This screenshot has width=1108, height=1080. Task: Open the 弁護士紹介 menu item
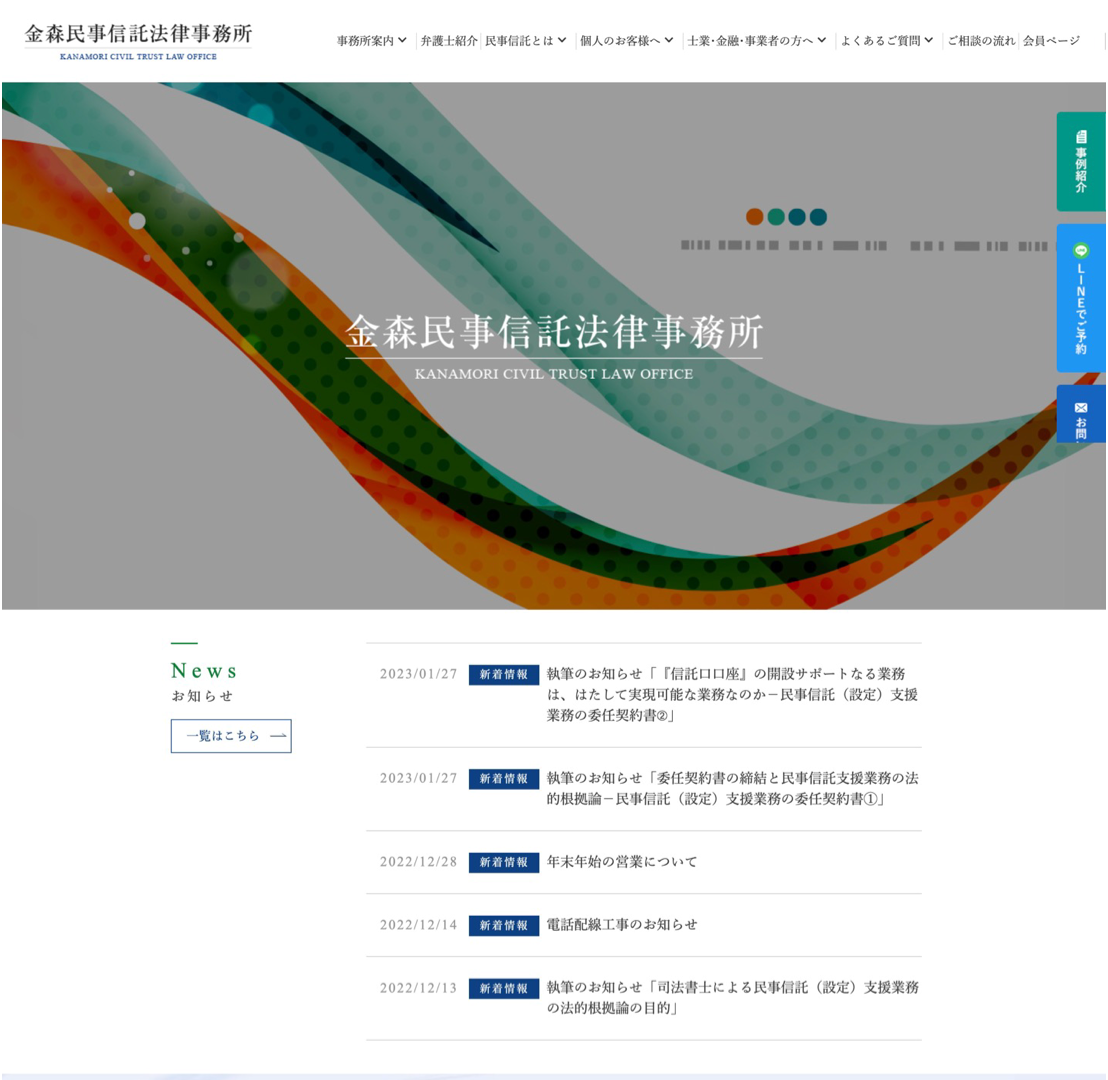[449, 41]
